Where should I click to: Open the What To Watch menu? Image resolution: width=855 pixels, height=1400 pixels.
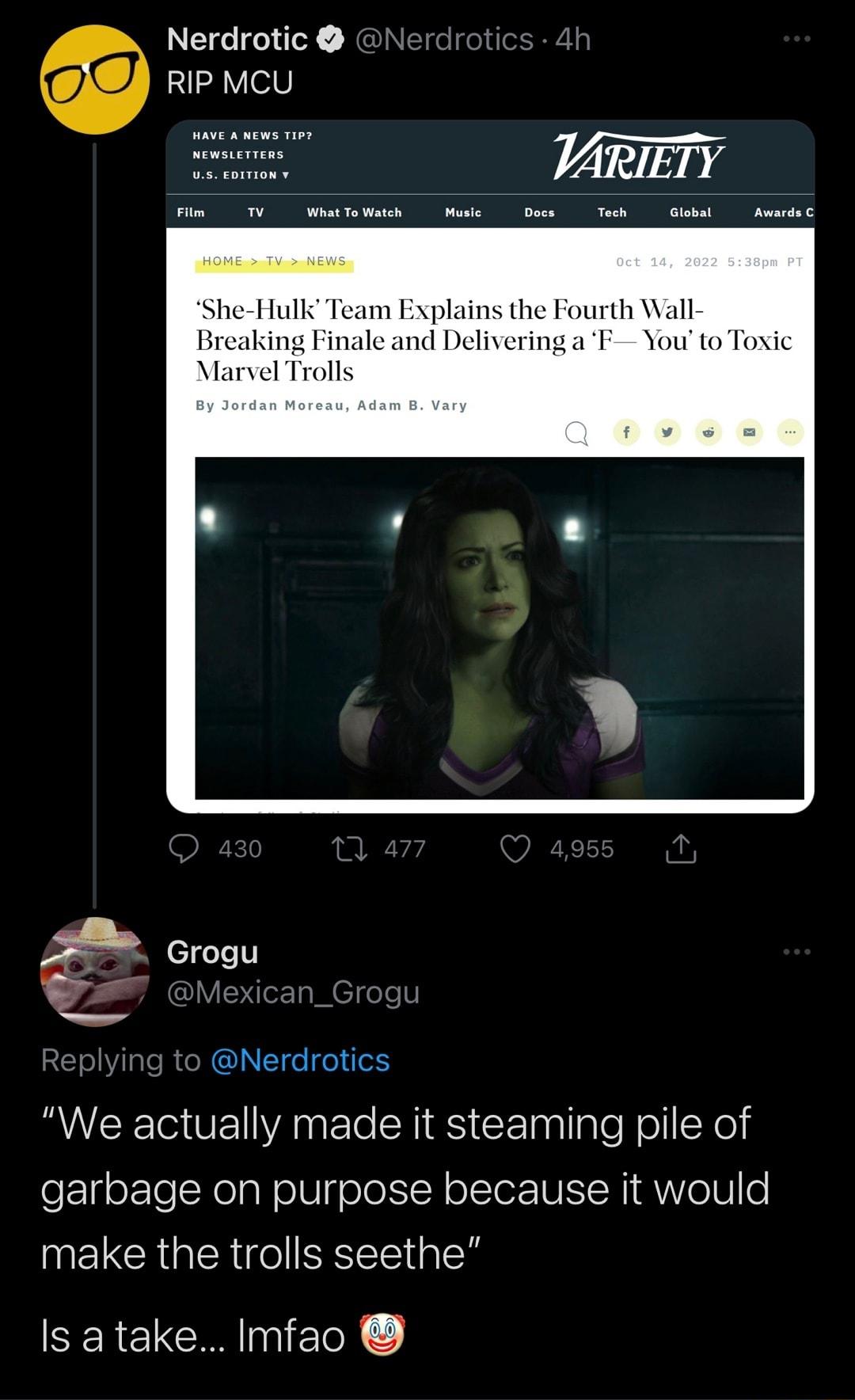[354, 212]
